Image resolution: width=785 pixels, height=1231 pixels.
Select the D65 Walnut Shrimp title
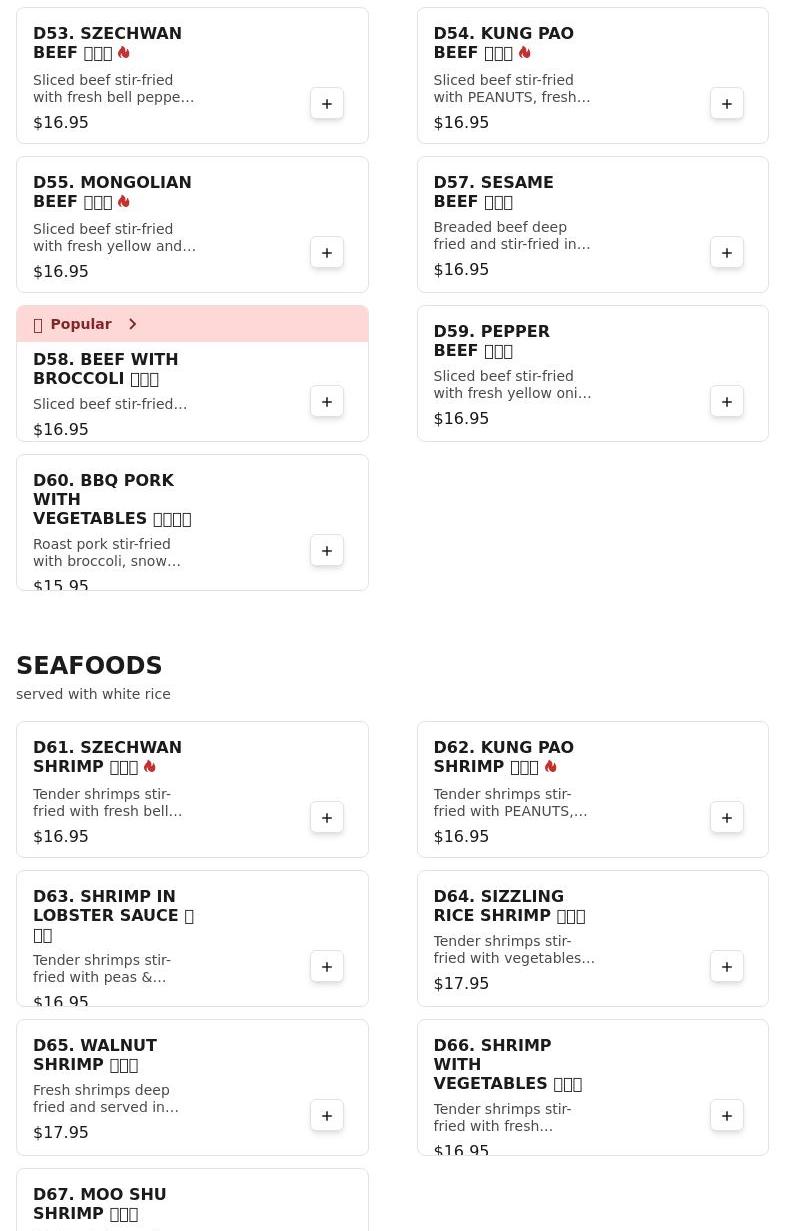[95, 1055]
